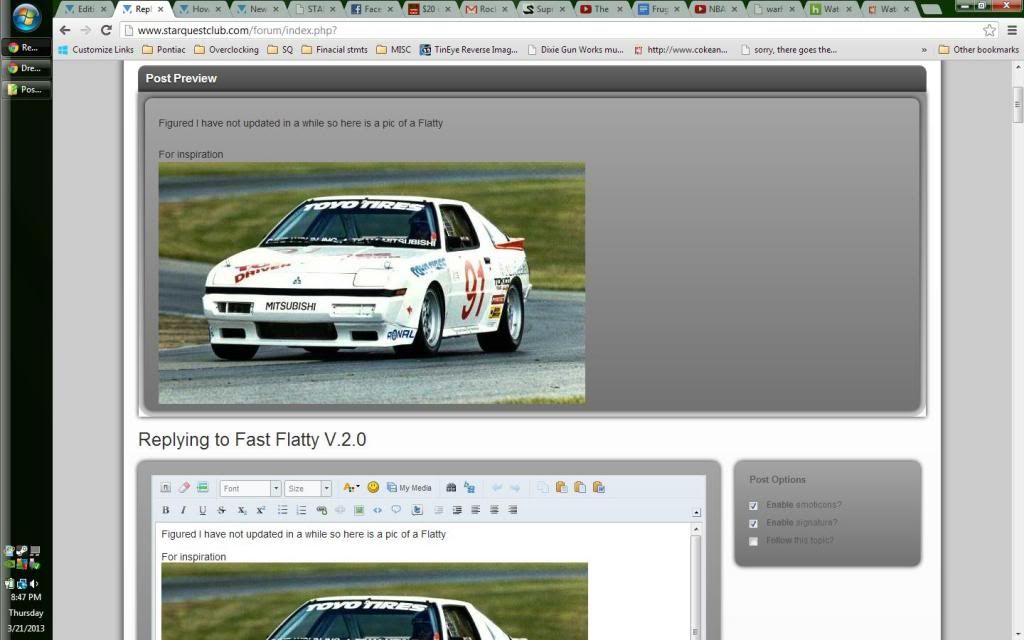Screen dimensions: 1024x640
Task: Open My Media in the editor
Action: click(409, 488)
